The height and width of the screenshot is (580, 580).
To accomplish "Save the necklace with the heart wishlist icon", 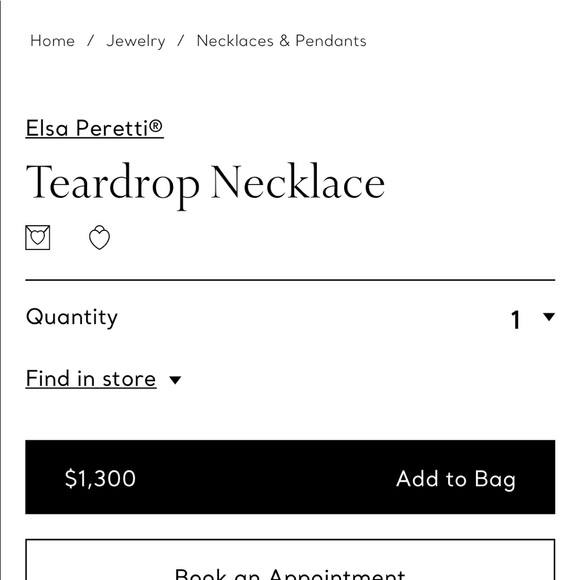I will click(100, 237).
